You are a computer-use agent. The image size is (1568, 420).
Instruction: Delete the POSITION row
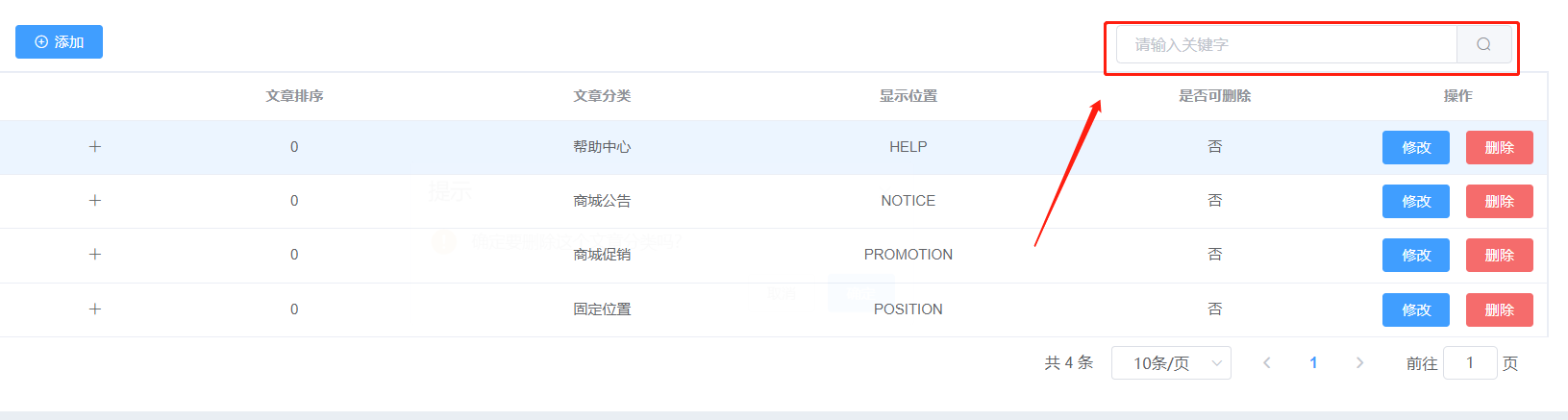[1500, 310]
